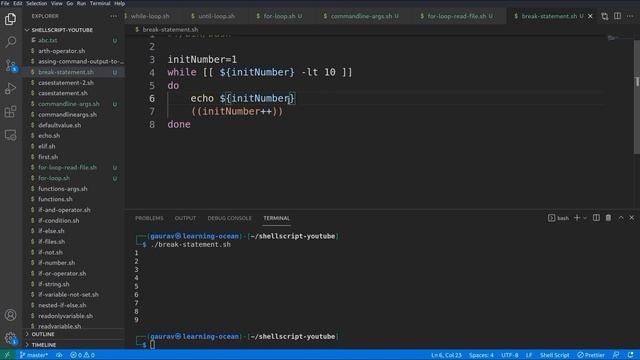The height and width of the screenshot is (360, 640).
Task: Open the File menu
Action: point(5,3)
